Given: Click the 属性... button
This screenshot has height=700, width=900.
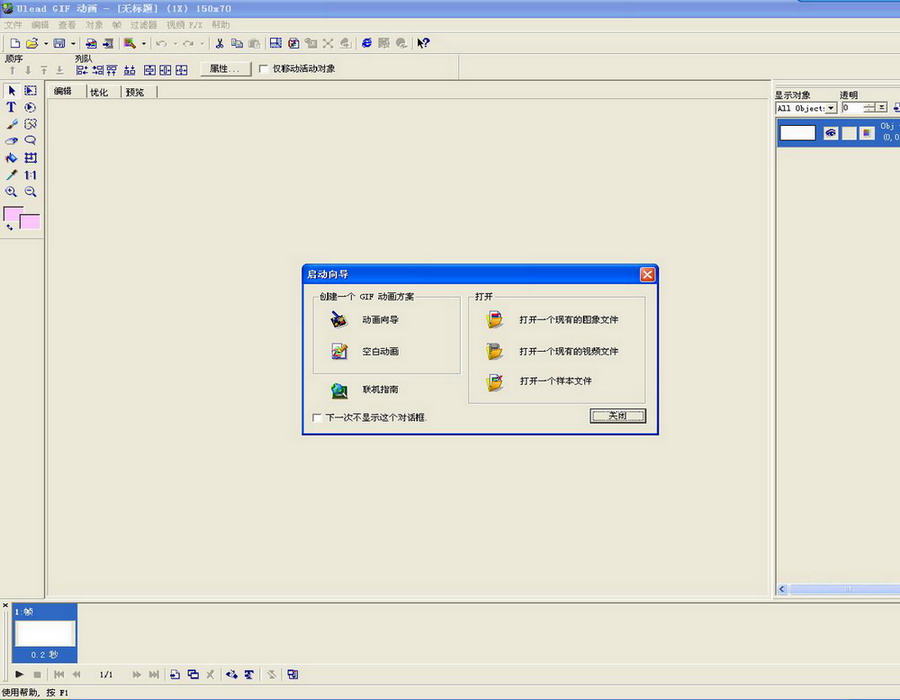Looking at the screenshot, I should [226, 69].
